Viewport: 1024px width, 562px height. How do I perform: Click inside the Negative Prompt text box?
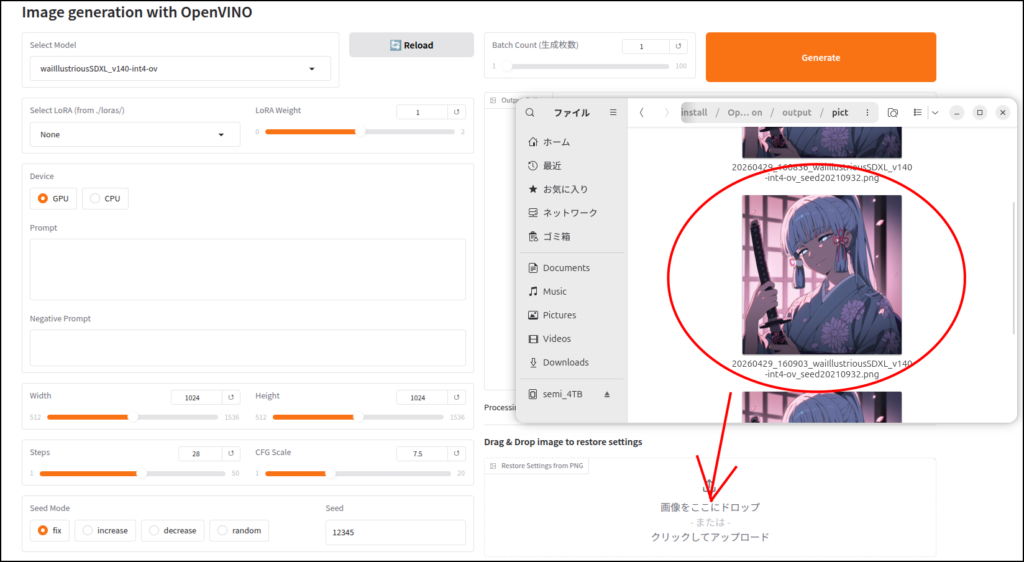(x=247, y=347)
